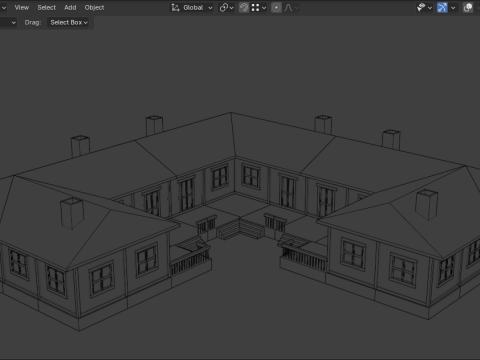Open the Global transform orientation dropdown
The height and width of the screenshot is (360, 480).
coord(192,7)
